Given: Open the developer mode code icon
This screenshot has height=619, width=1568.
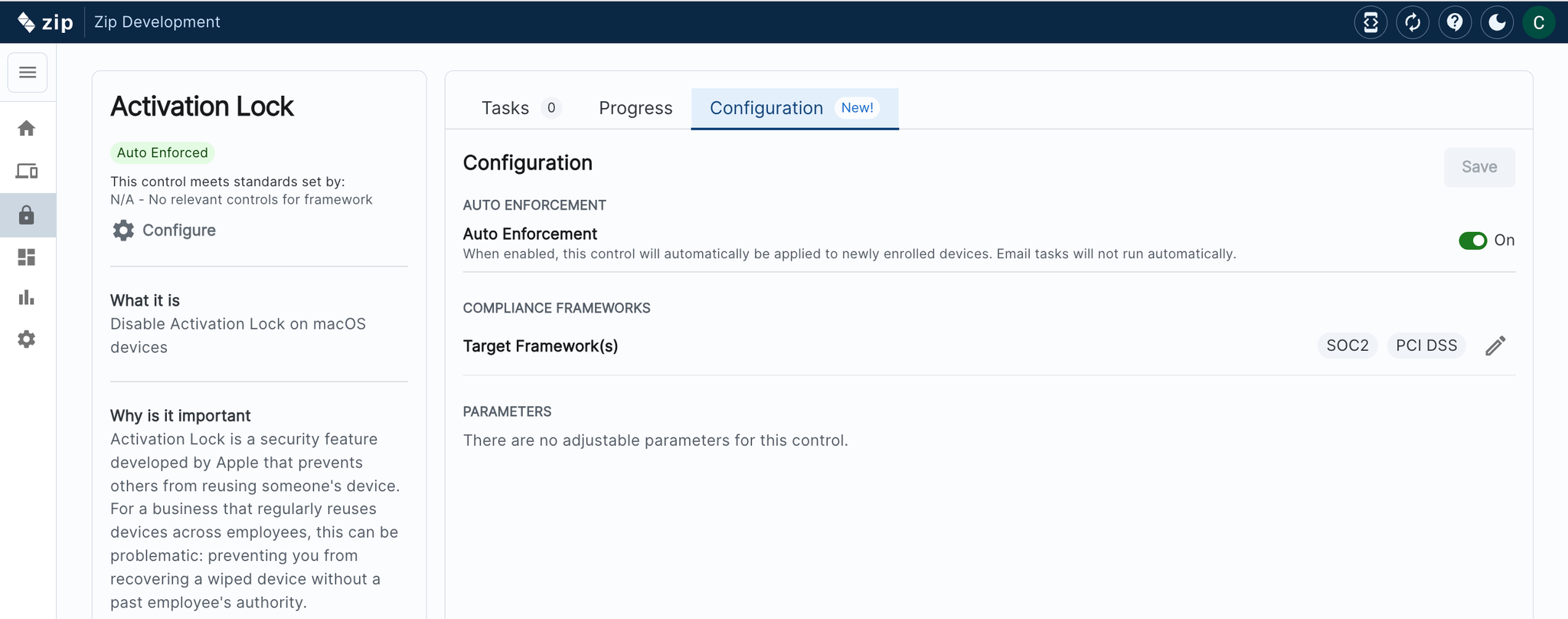Looking at the screenshot, I should 1370,22.
